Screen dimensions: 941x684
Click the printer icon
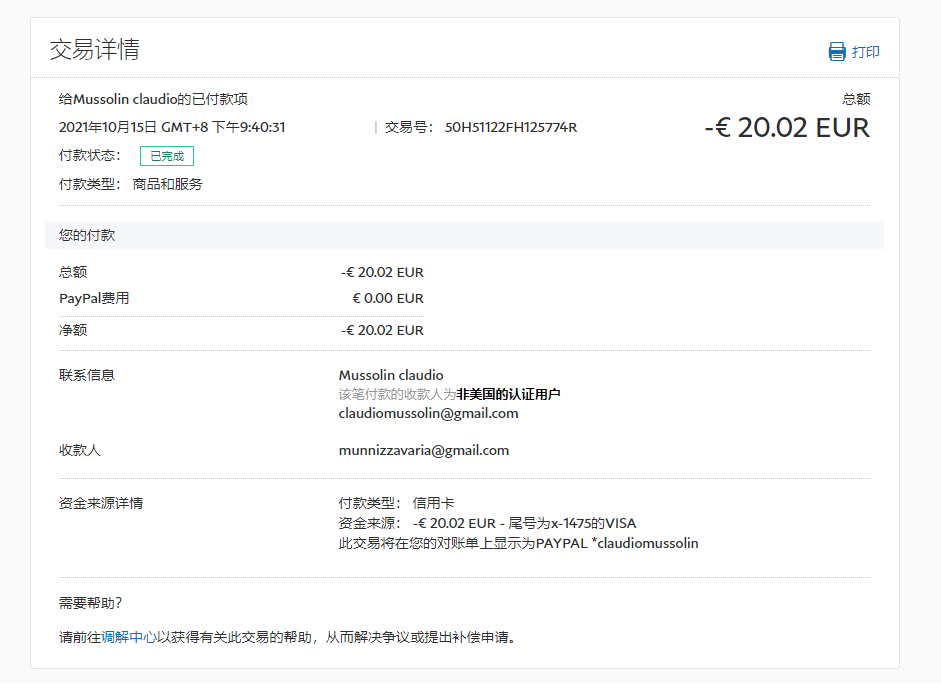click(x=837, y=52)
